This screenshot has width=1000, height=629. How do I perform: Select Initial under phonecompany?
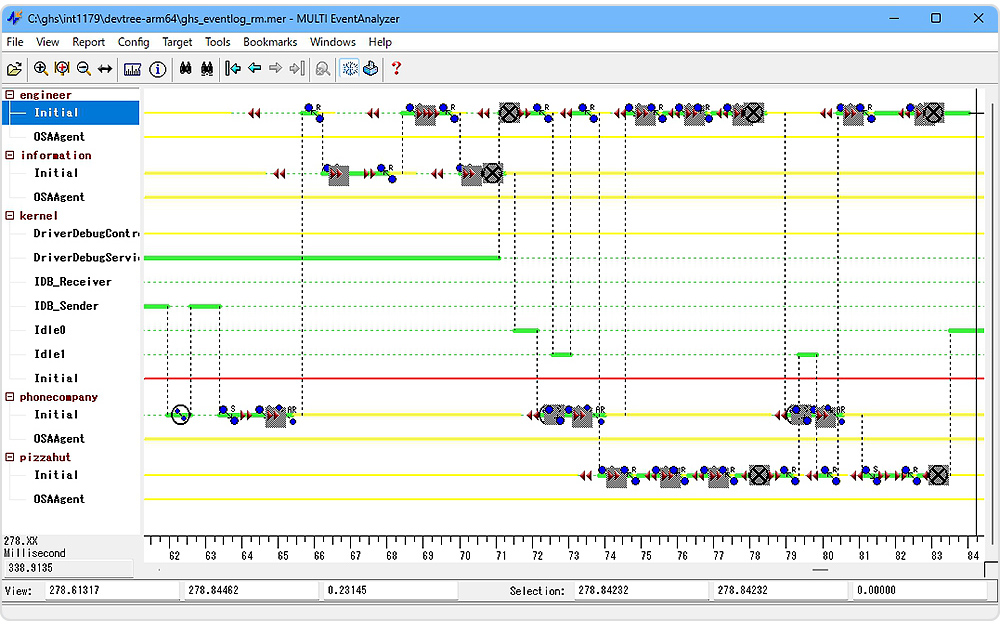[x=56, y=415]
